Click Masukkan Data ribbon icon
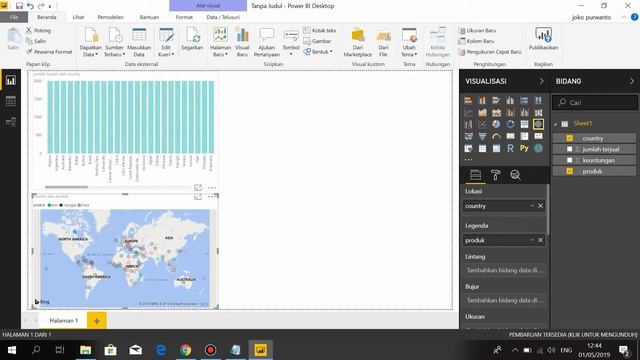Screen dimensions: 640x360 139,42
